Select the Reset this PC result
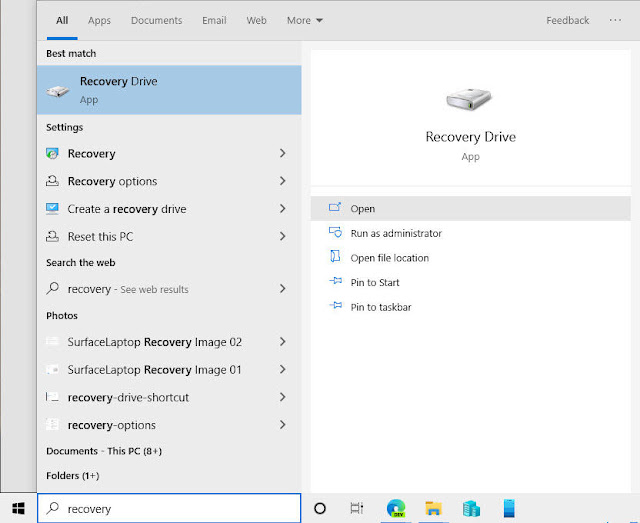The width and height of the screenshot is (640, 523). coord(169,236)
